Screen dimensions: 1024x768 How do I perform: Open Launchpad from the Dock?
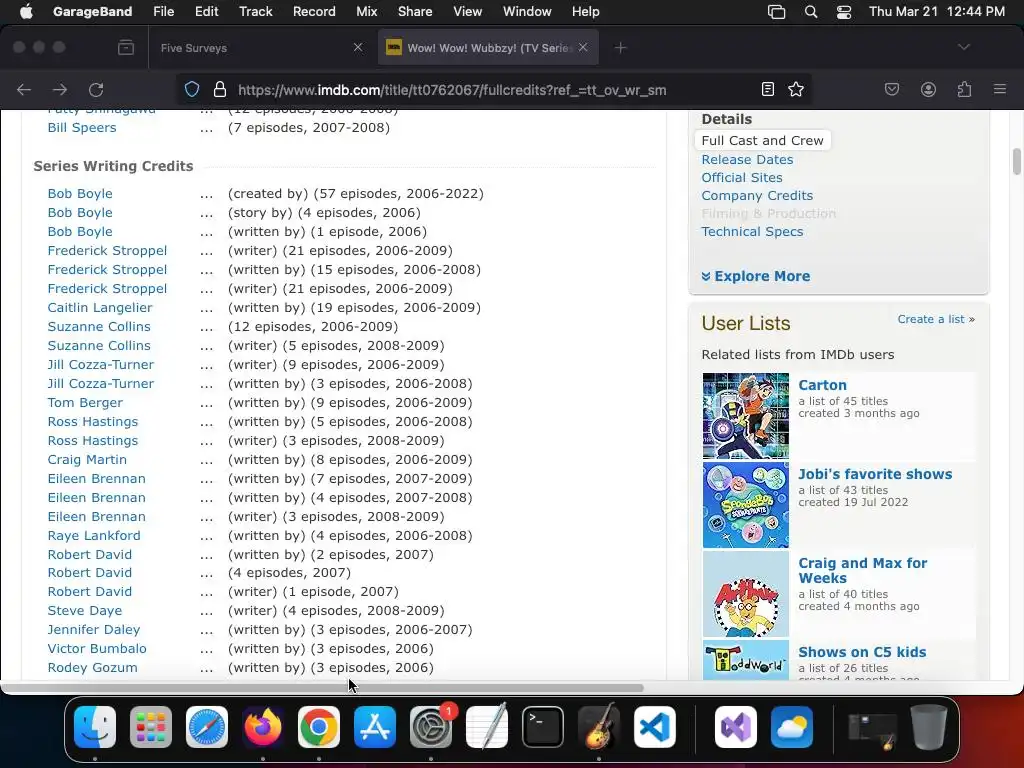point(151,727)
